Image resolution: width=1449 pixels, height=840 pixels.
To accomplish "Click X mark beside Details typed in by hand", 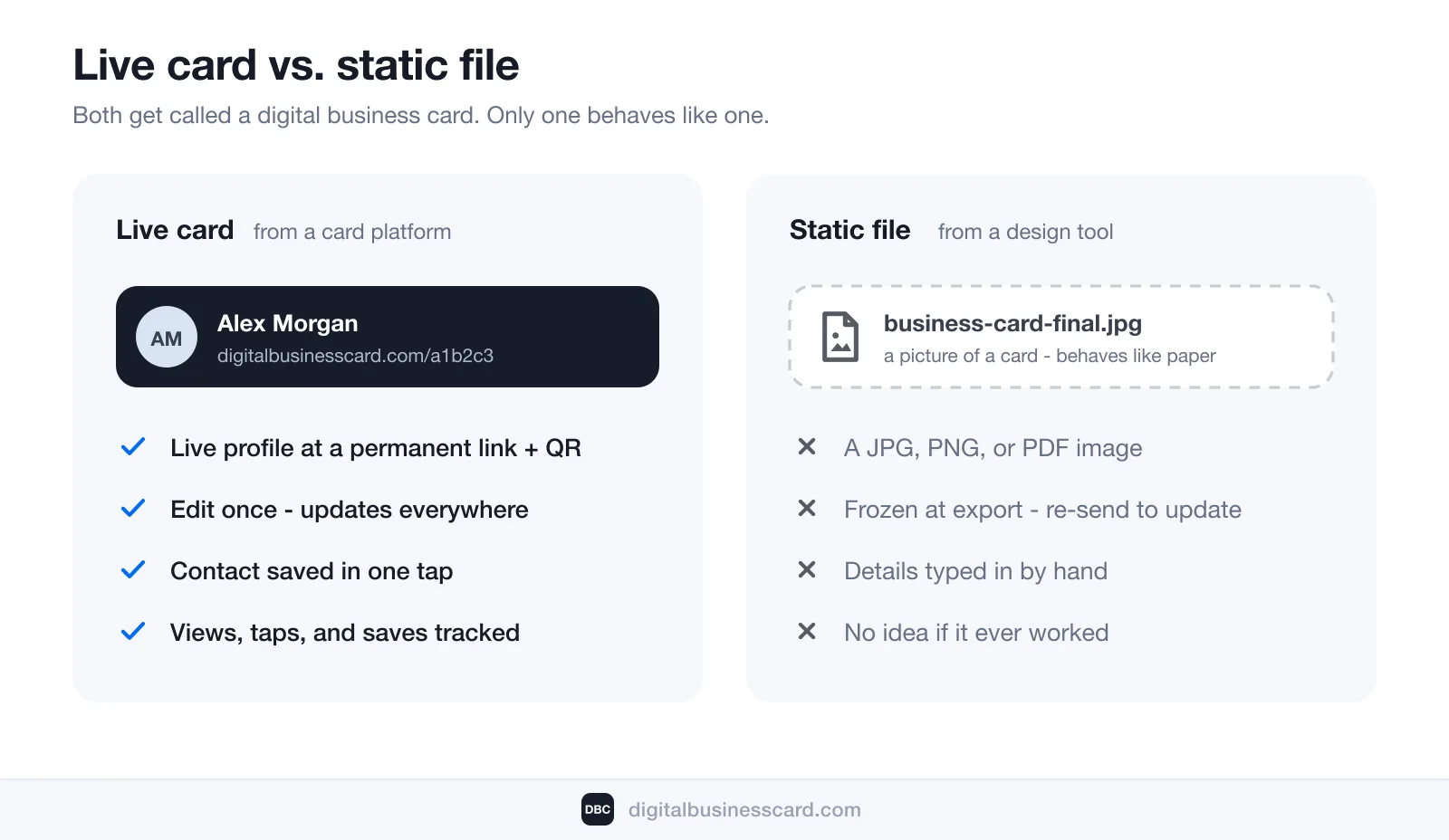I will pyautogui.click(x=807, y=569).
